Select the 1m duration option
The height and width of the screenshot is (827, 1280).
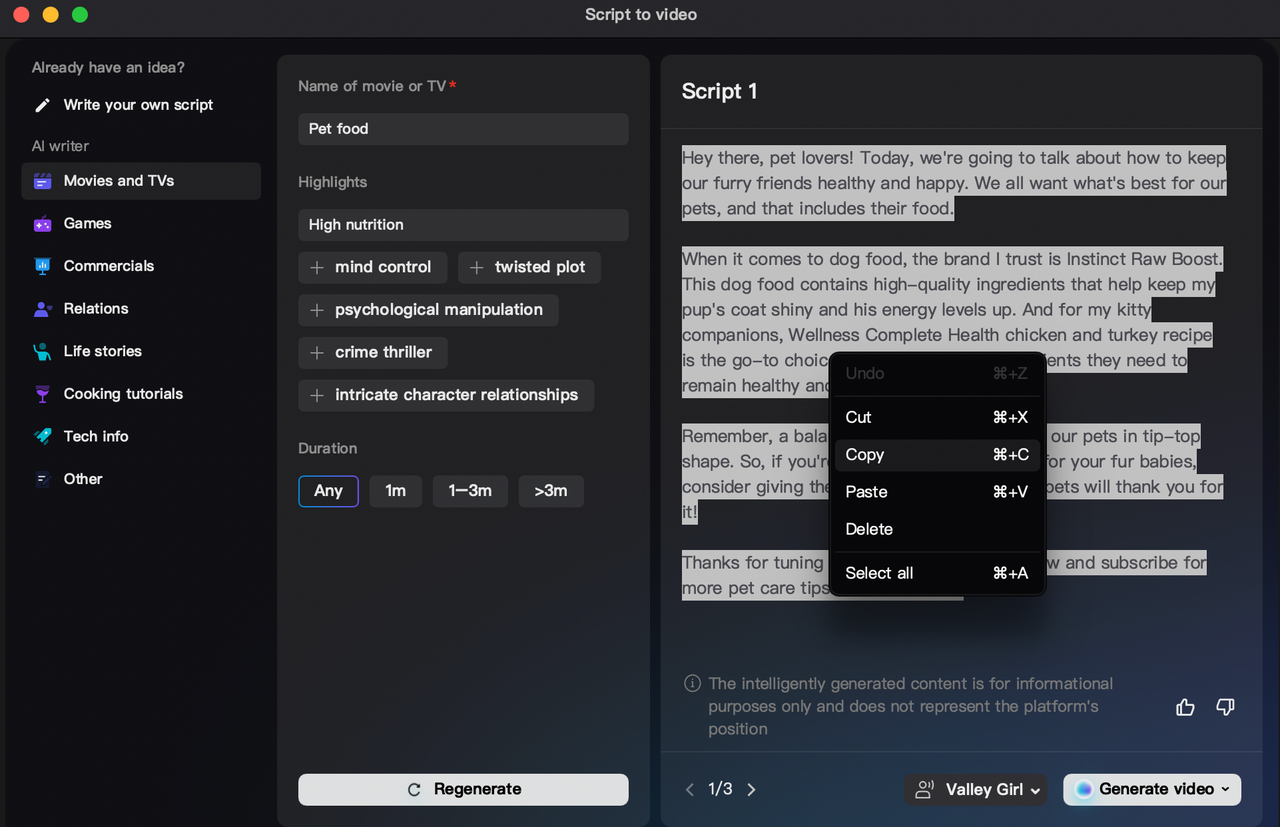[x=395, y=491]
